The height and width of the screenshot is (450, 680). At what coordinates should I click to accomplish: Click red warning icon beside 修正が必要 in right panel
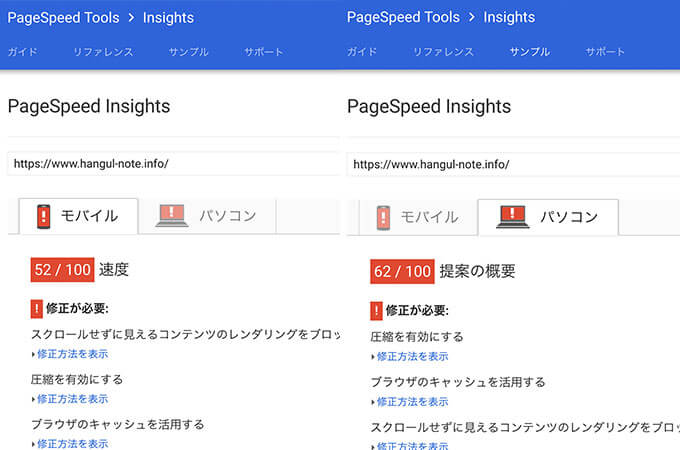(376, 311)
